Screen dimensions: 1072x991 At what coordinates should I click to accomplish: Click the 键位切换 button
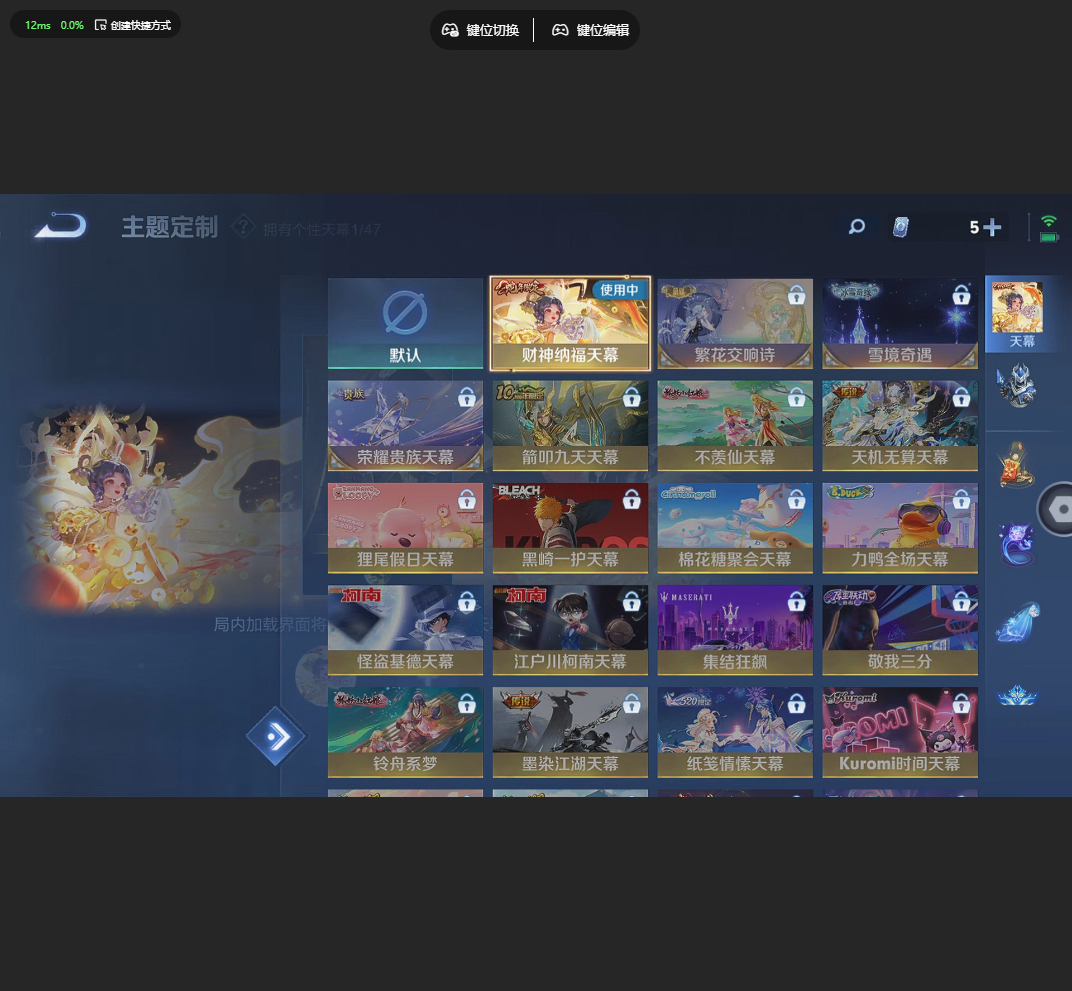pyautogui.click(x=481, y=30)
